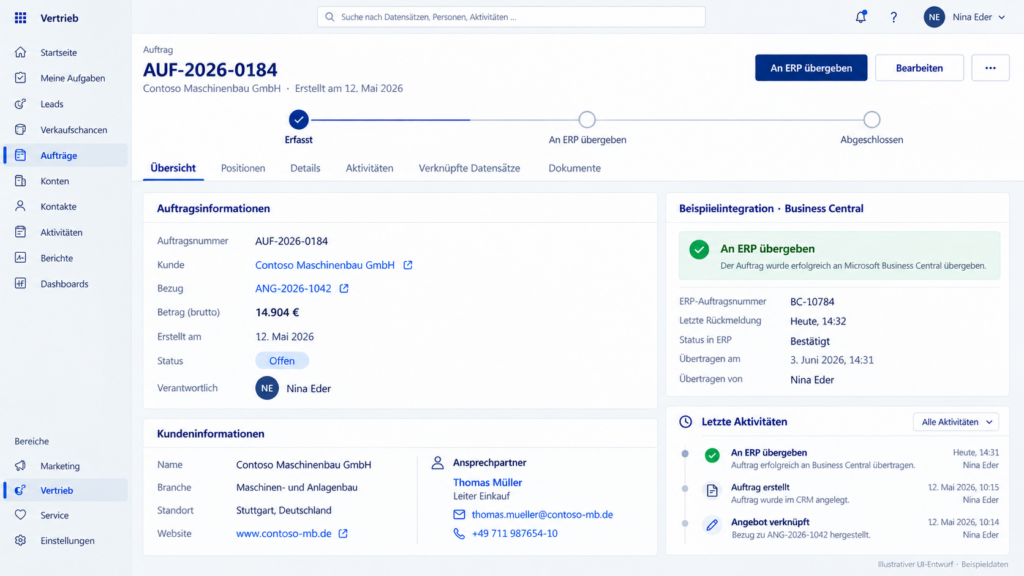Click the Abgeschlossen stage circle

[871, 120]
